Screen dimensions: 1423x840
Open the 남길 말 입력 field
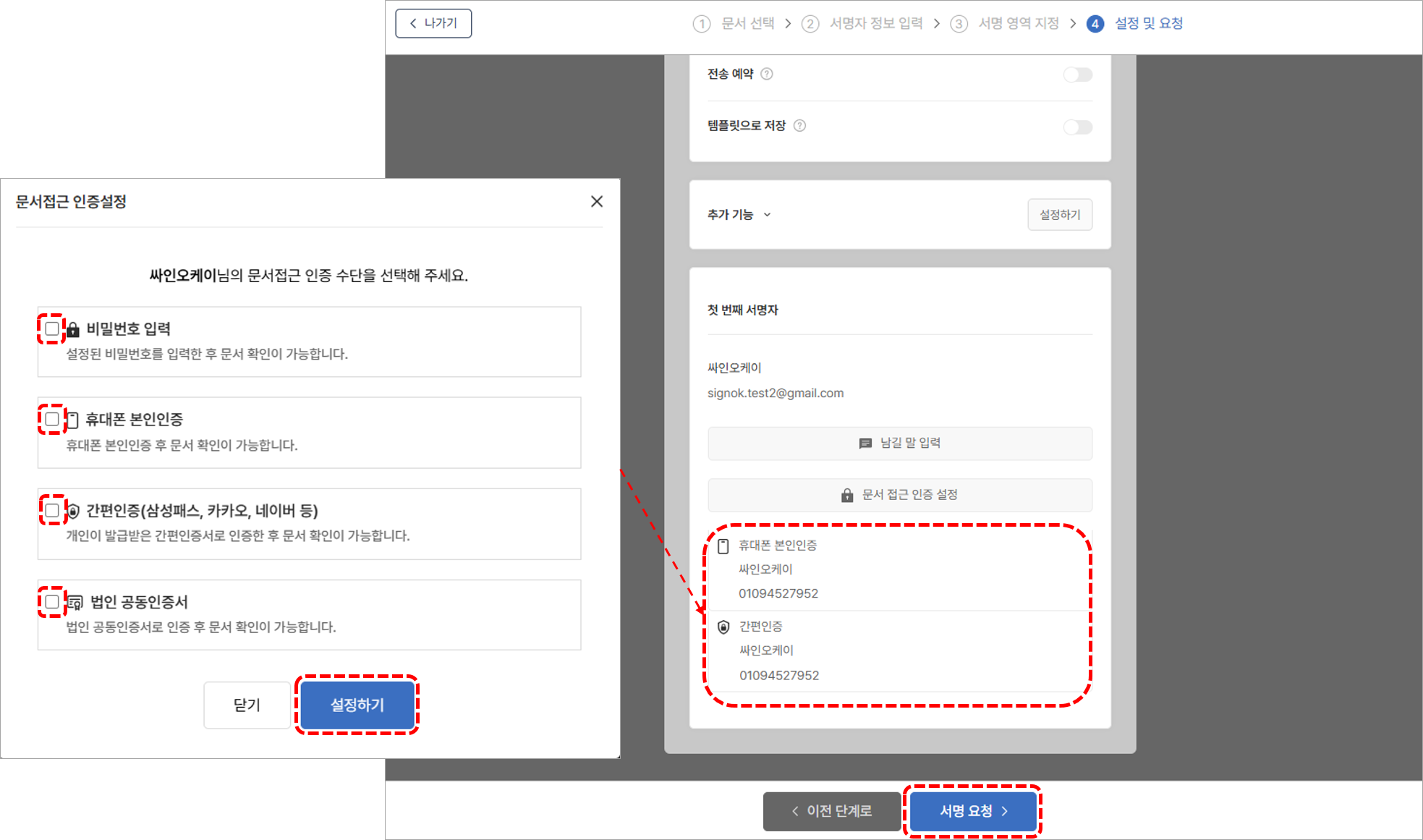tap(899, 444)
